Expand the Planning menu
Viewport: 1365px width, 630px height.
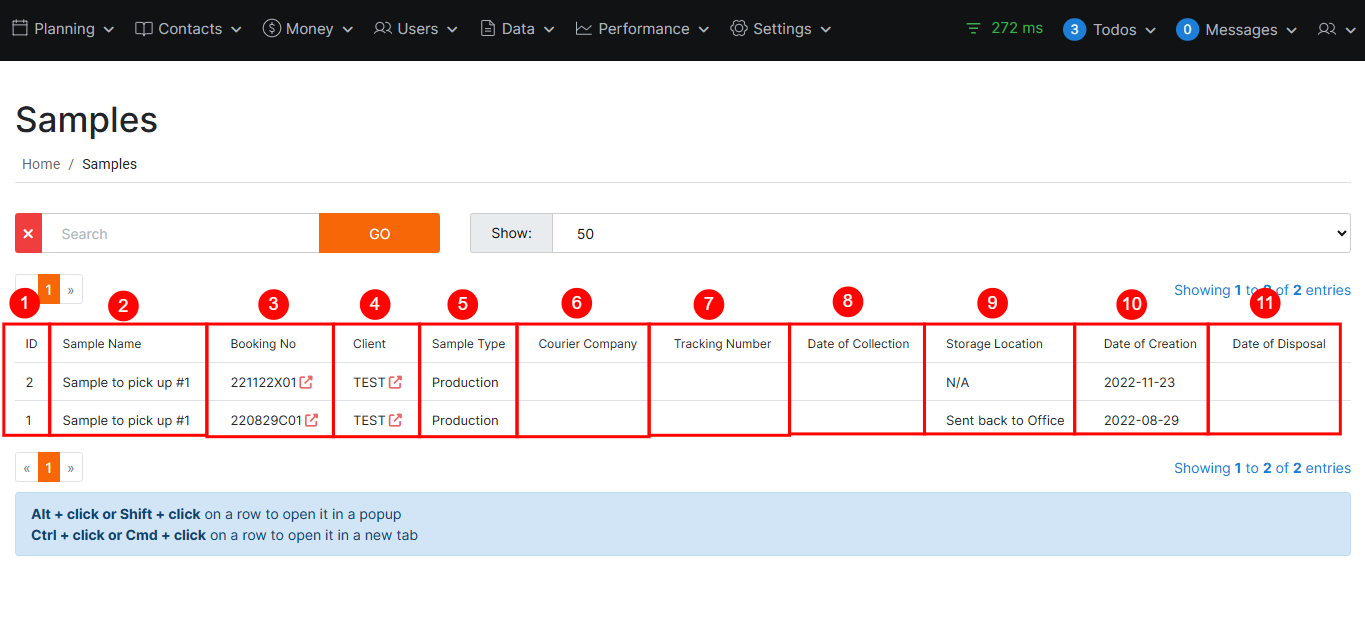click(63, 29)
